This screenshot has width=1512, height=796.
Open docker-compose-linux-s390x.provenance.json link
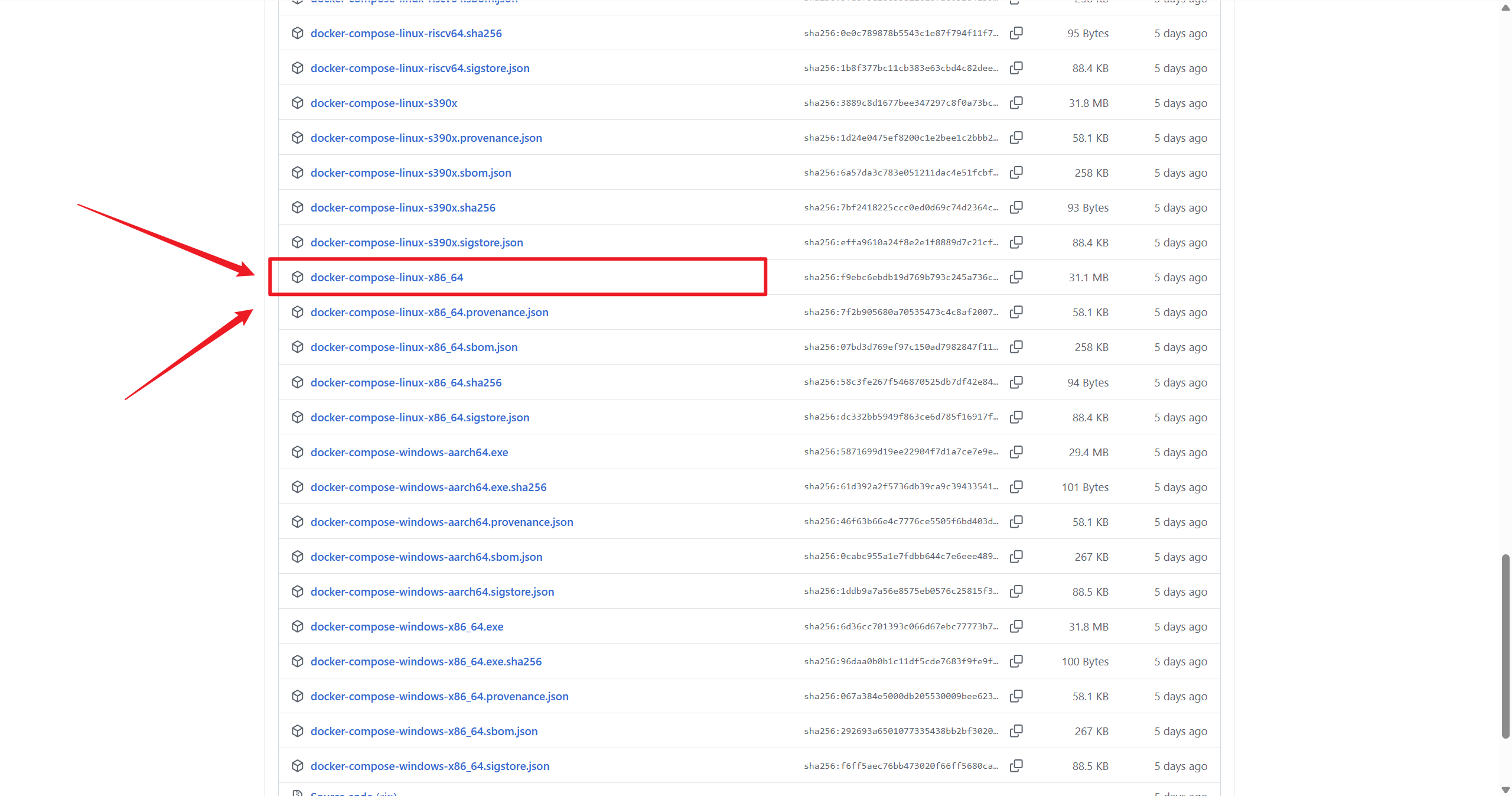426,138
